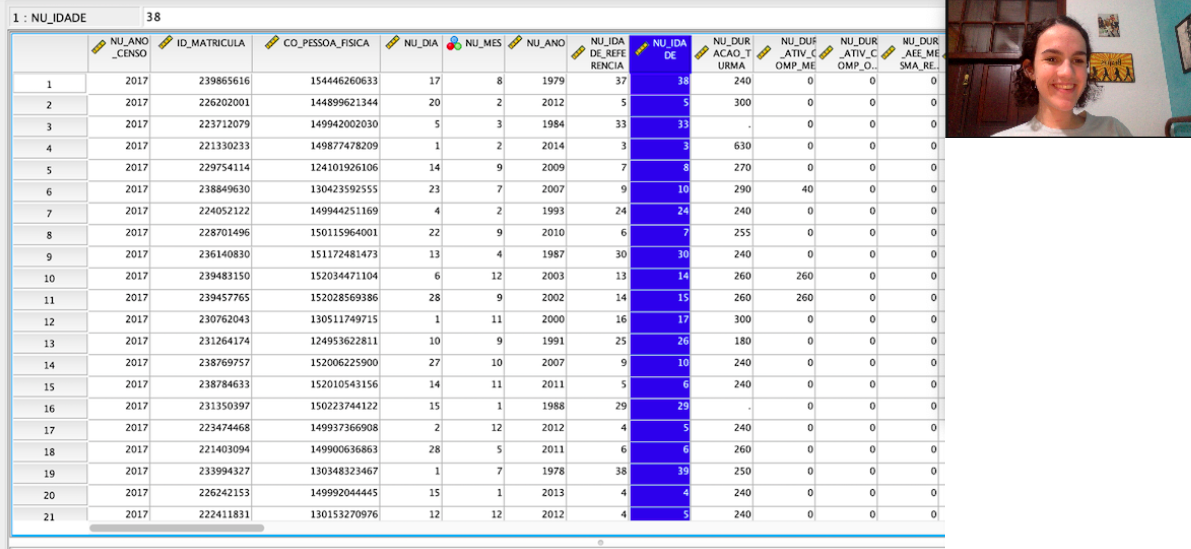The width and height of the screenshot is (1191, 549).
Task: Click the ruler icon on NU_IDADE_REFERENCIA header
Action: click(577, 54)
